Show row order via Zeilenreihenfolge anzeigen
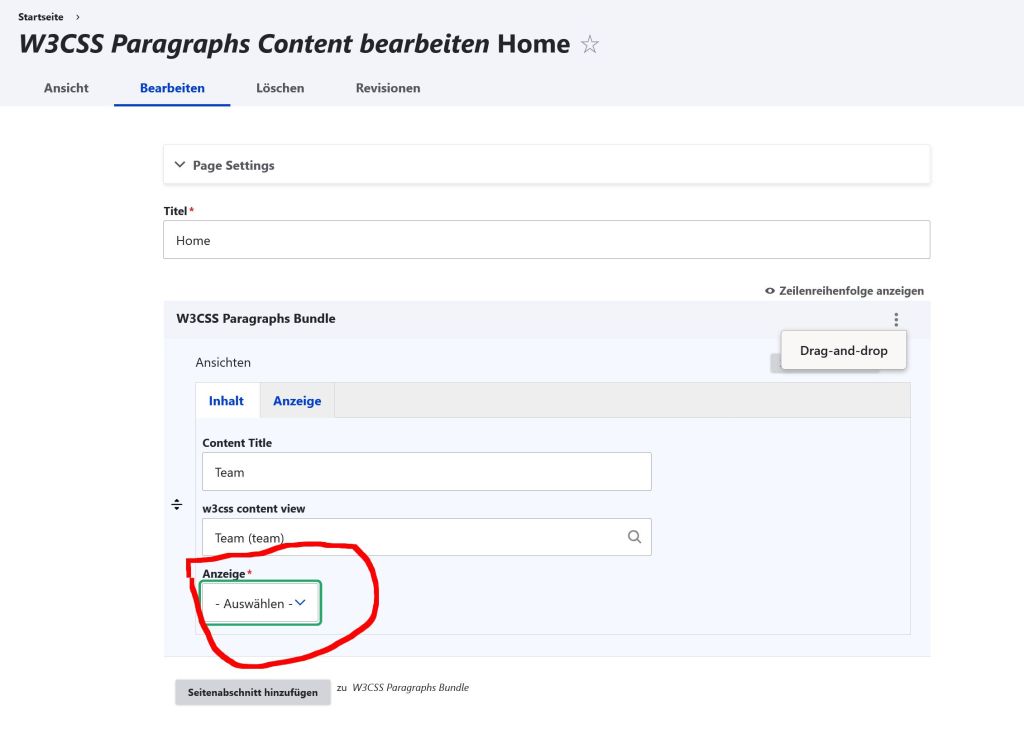1024x734 pixels. [844, 291]
